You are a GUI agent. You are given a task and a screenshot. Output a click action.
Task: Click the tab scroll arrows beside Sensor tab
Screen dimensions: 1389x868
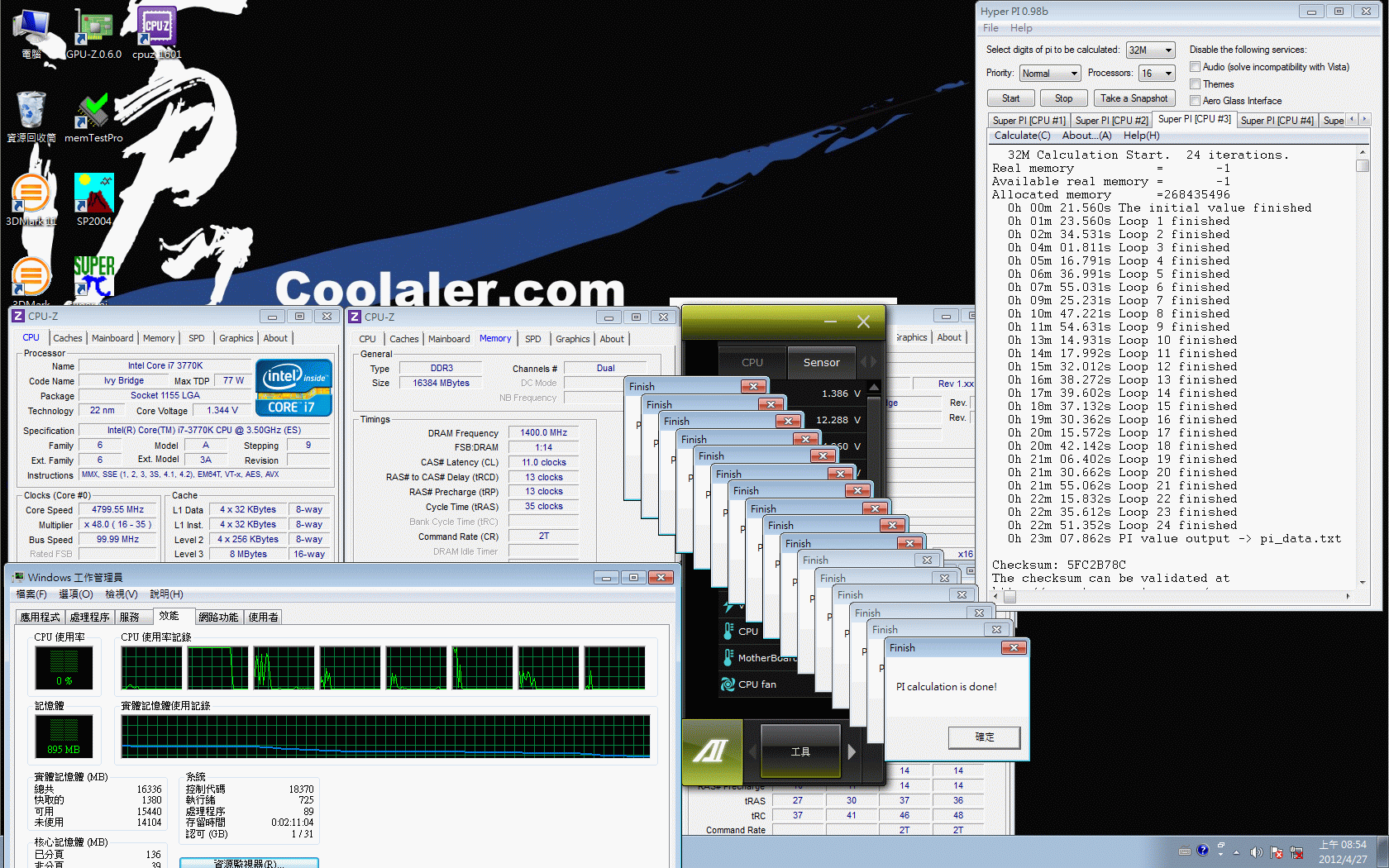click(x=868, y=362)
